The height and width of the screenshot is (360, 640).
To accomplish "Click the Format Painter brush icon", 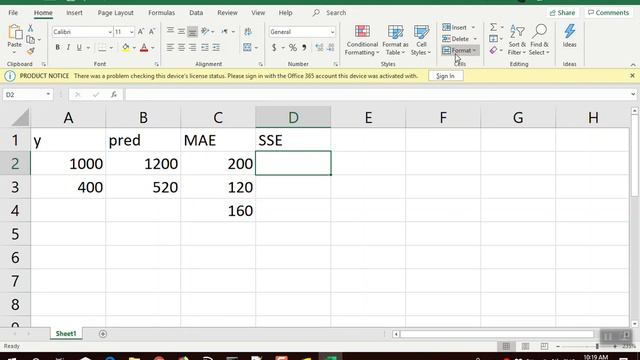I will tap(31, 51).
